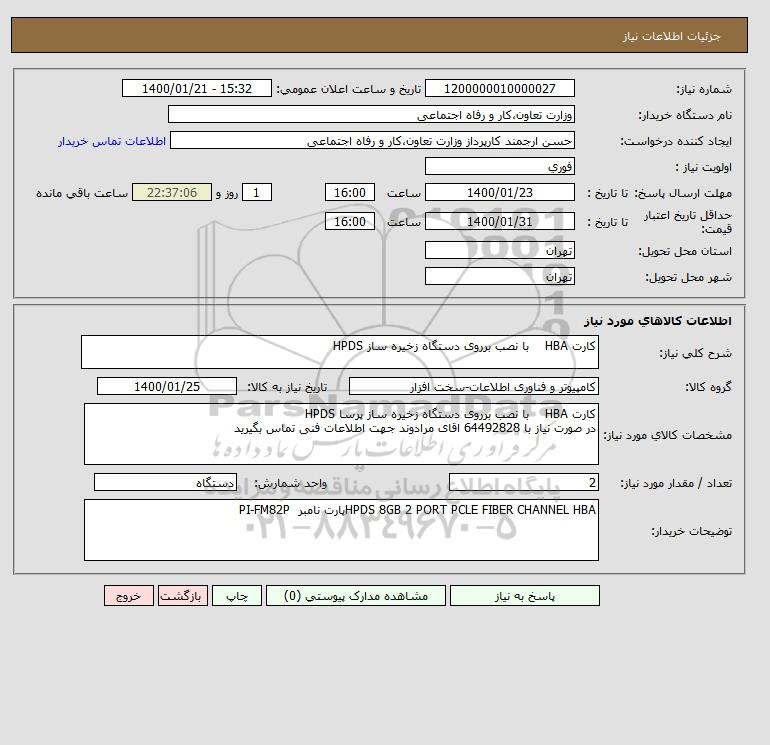Click the واحد شمارش label

point(290,483)
